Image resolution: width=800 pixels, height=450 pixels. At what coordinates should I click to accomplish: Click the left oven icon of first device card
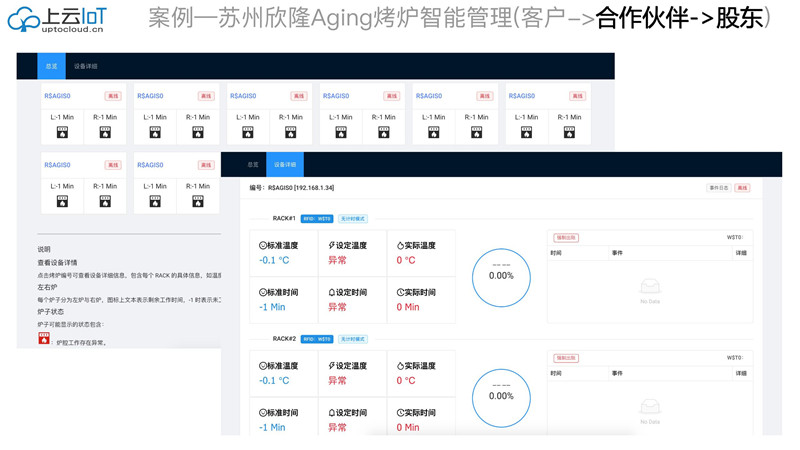pos(62,132)
